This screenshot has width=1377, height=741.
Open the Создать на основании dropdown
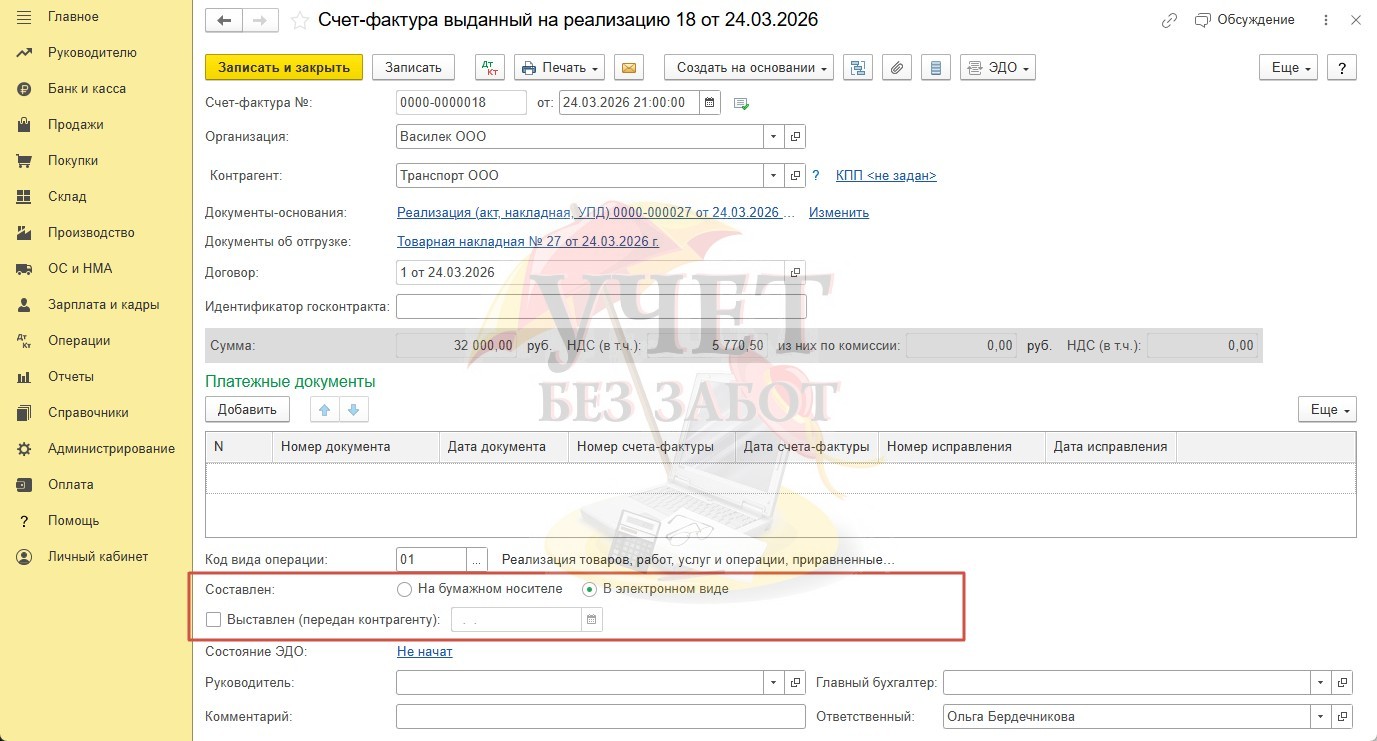[748, 67]
